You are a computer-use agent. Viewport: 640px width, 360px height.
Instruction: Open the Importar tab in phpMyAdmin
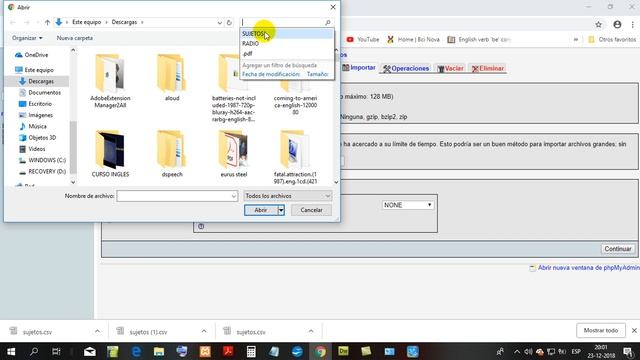tap(359, 68)
